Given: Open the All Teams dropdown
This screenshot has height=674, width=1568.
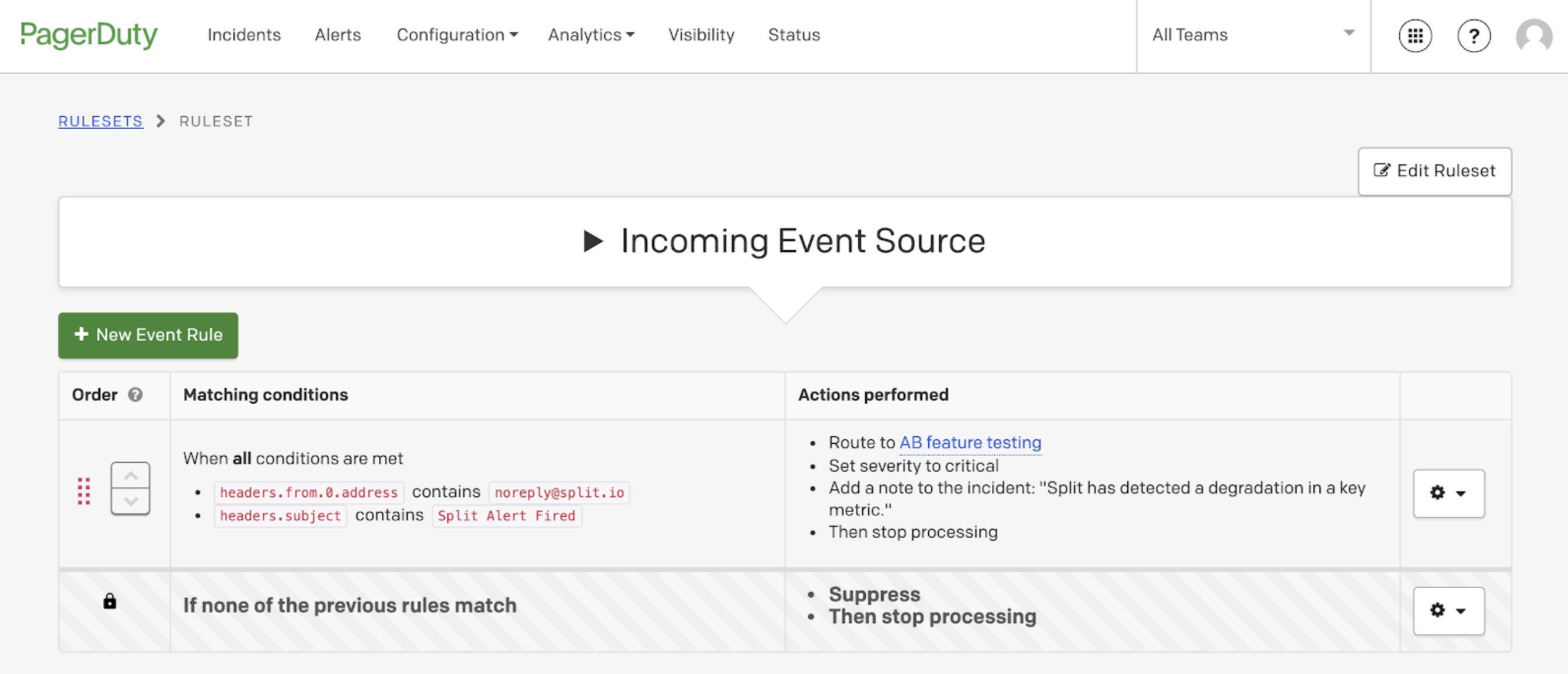Looking at the screenshot, I should (x=1253, y=34).
